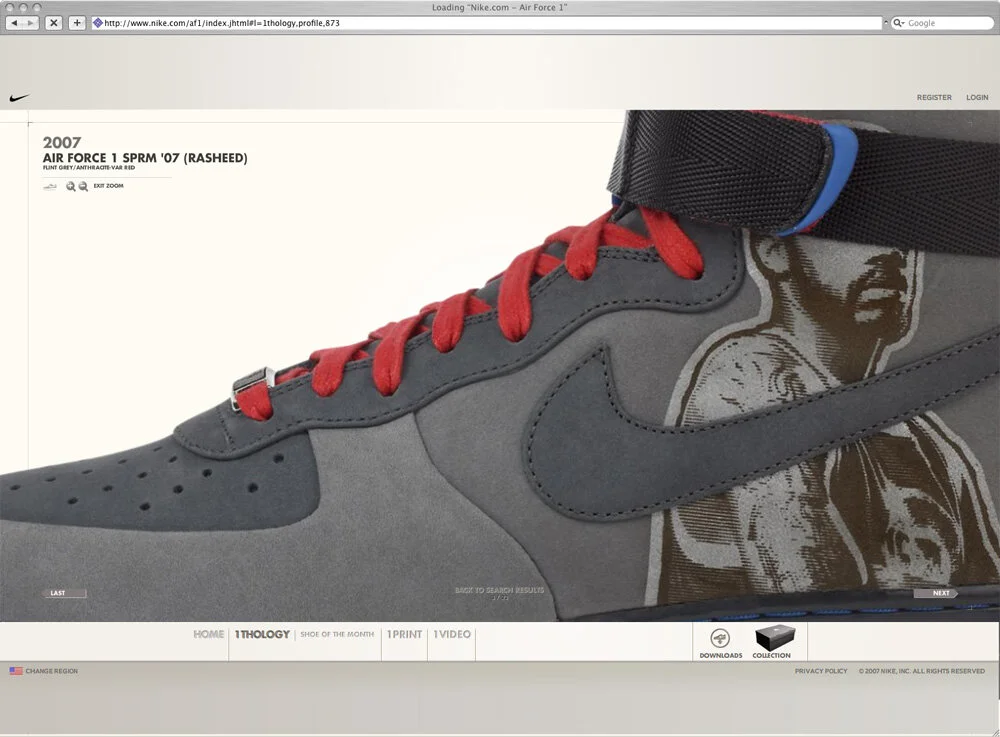The width and height of the screenshot is (1000, 737).
Task: Click the zoom out magnifier icon
Action: [x=83, y=186]
